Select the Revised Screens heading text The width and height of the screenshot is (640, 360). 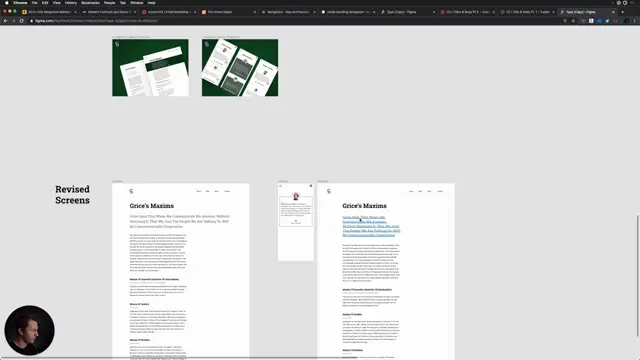[72, 195]
